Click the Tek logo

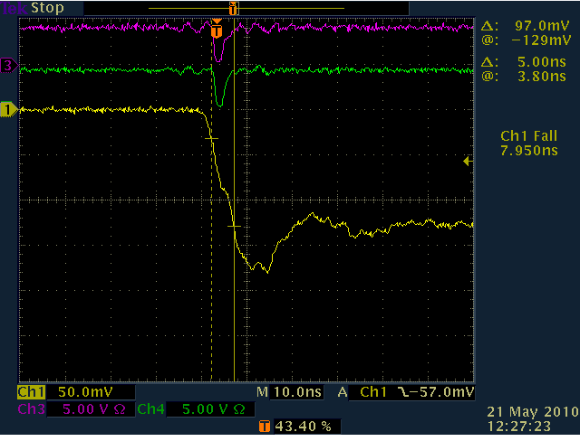pos(14,8)
